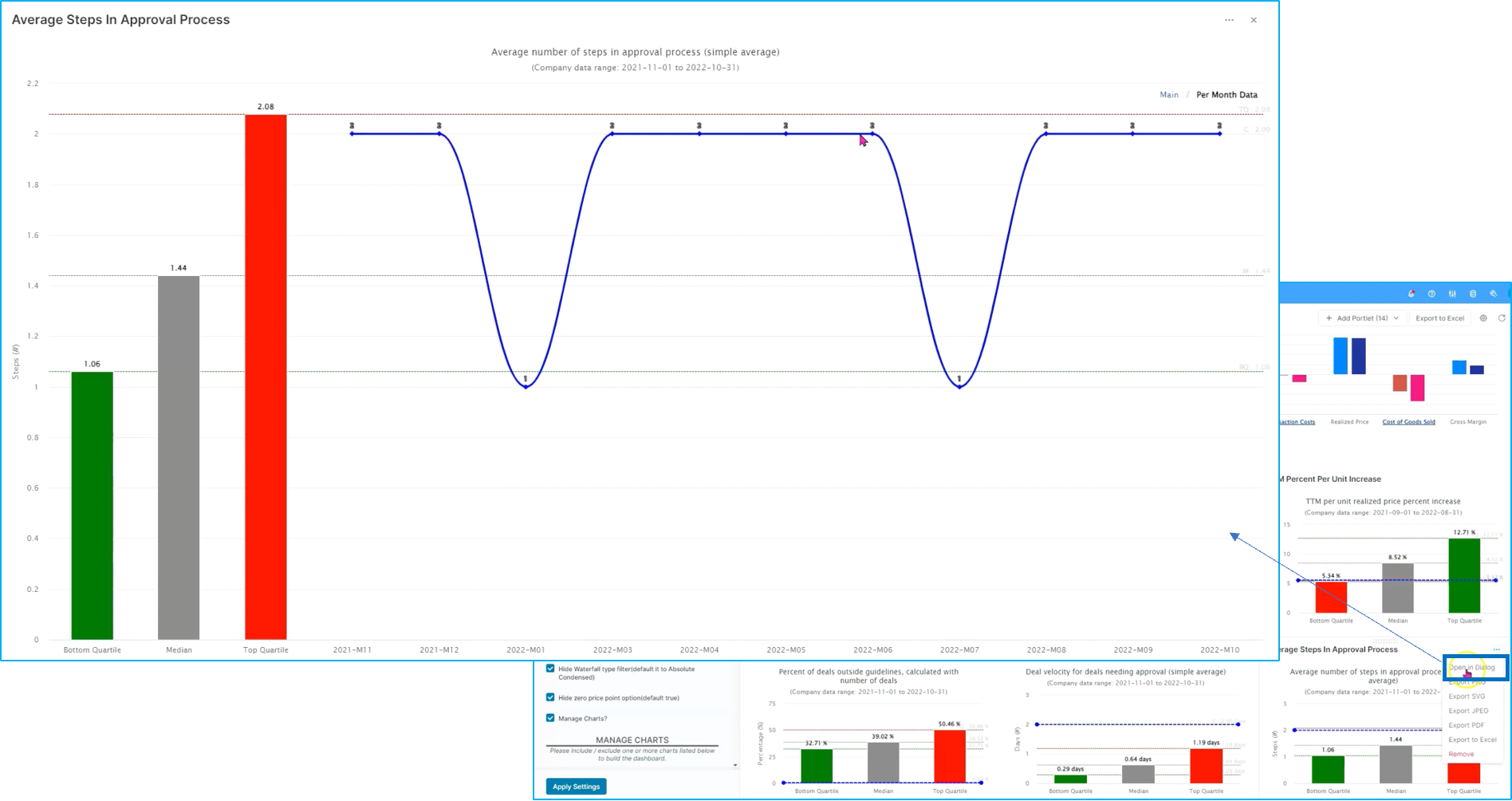1512x801 pixels.
Task: Click the wrench tools icon
Action: click(x=1494, y=294)
